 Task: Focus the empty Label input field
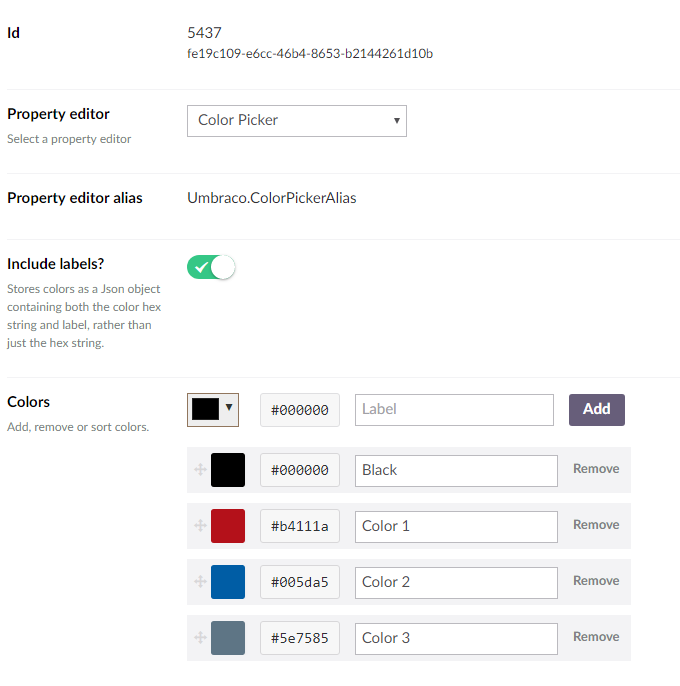(454, 409)
